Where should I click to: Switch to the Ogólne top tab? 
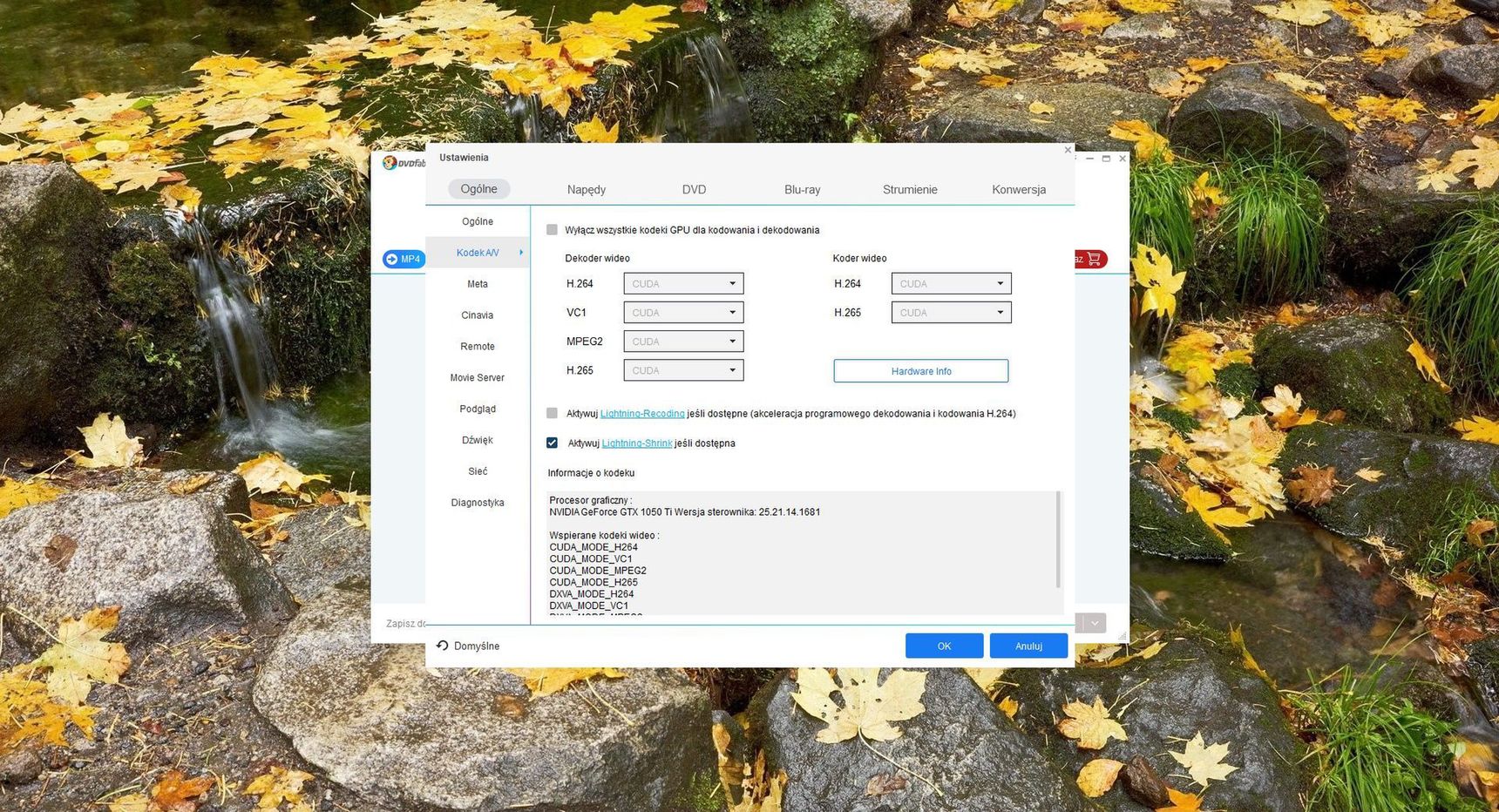click(x=478, y=189)
